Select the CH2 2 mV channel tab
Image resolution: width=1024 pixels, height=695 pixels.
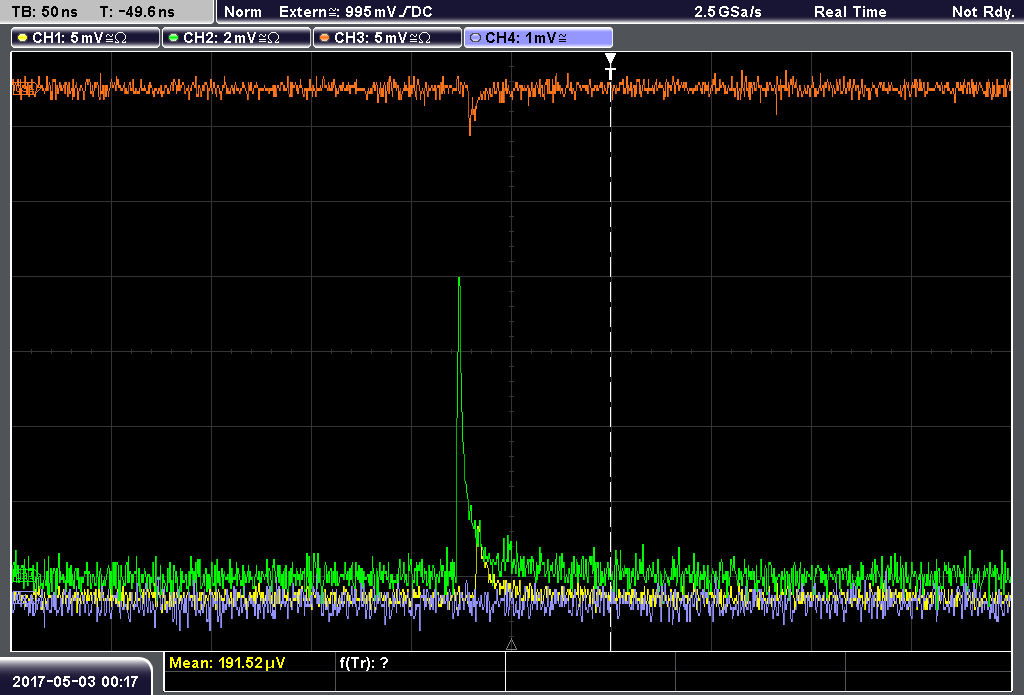click(236, 38)
